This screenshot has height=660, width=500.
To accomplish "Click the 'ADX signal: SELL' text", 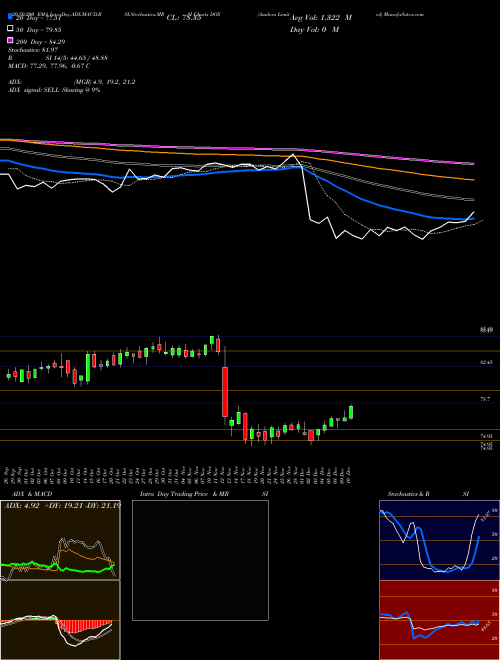I will [x=34, y=90].
